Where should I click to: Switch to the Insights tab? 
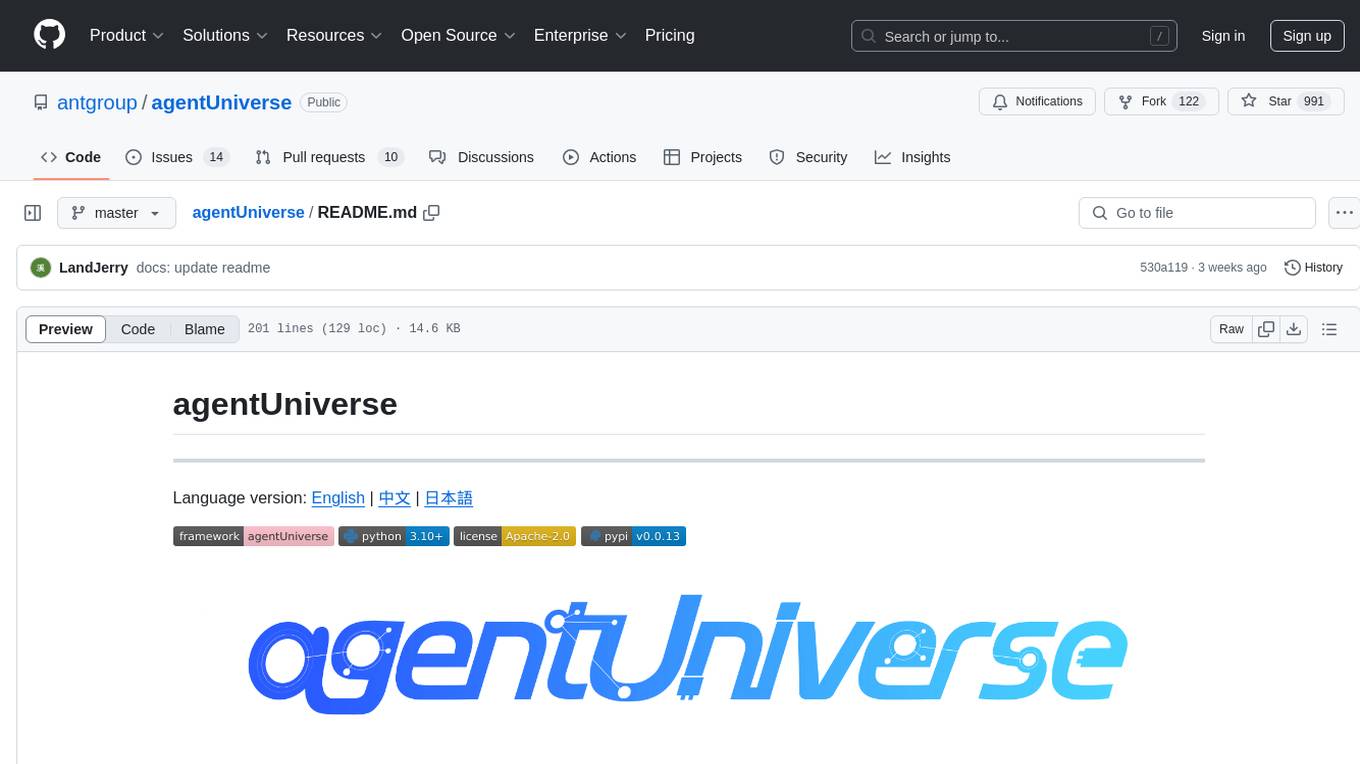(x=912, y=157)
